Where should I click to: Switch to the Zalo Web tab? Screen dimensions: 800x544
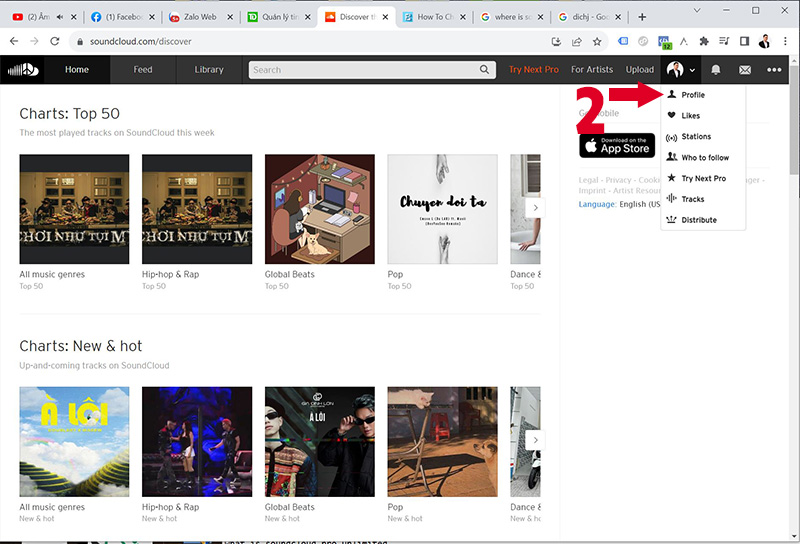click(x=201, y=17)
